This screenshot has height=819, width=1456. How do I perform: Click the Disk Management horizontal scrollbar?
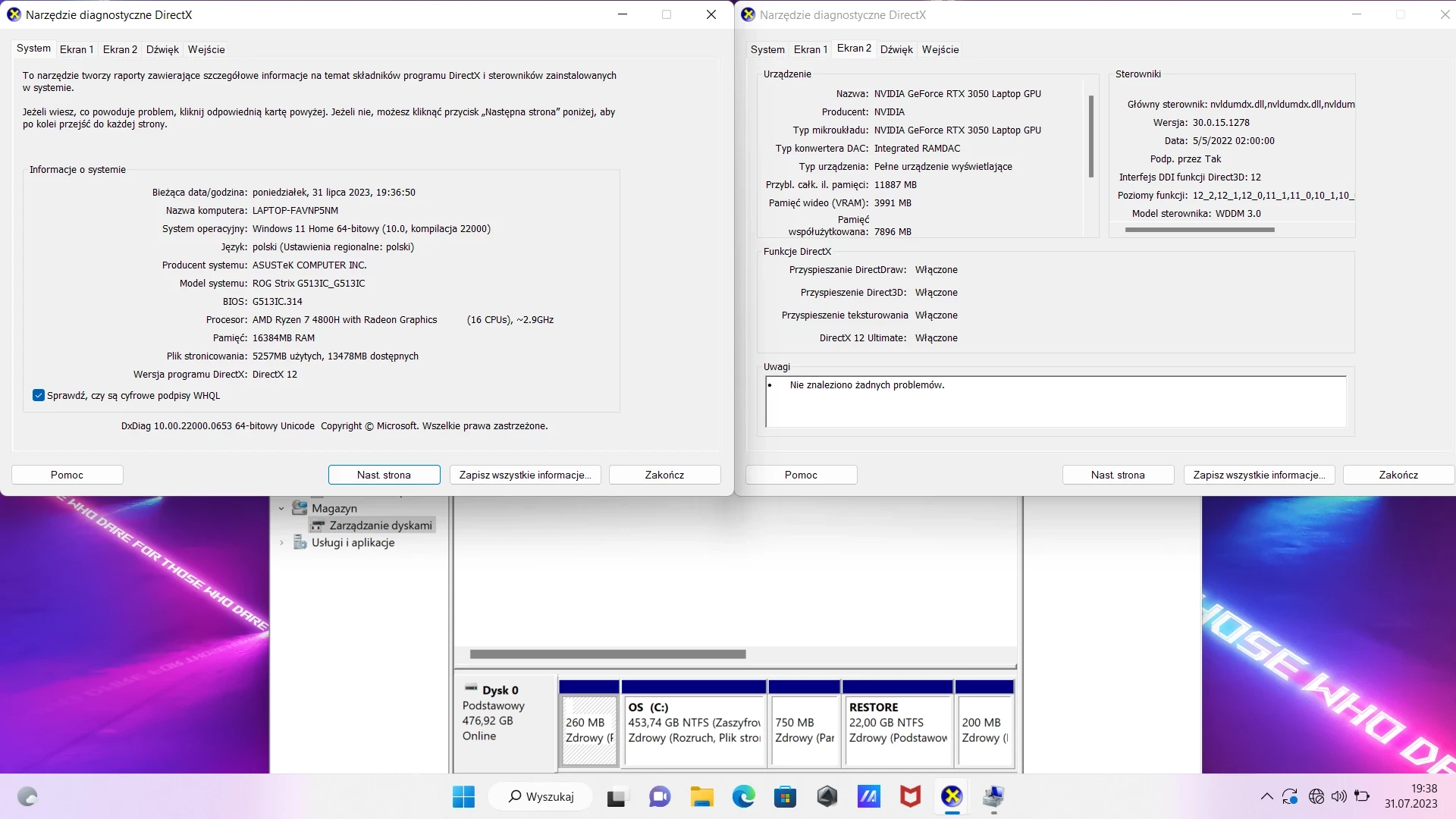point(607,654)
